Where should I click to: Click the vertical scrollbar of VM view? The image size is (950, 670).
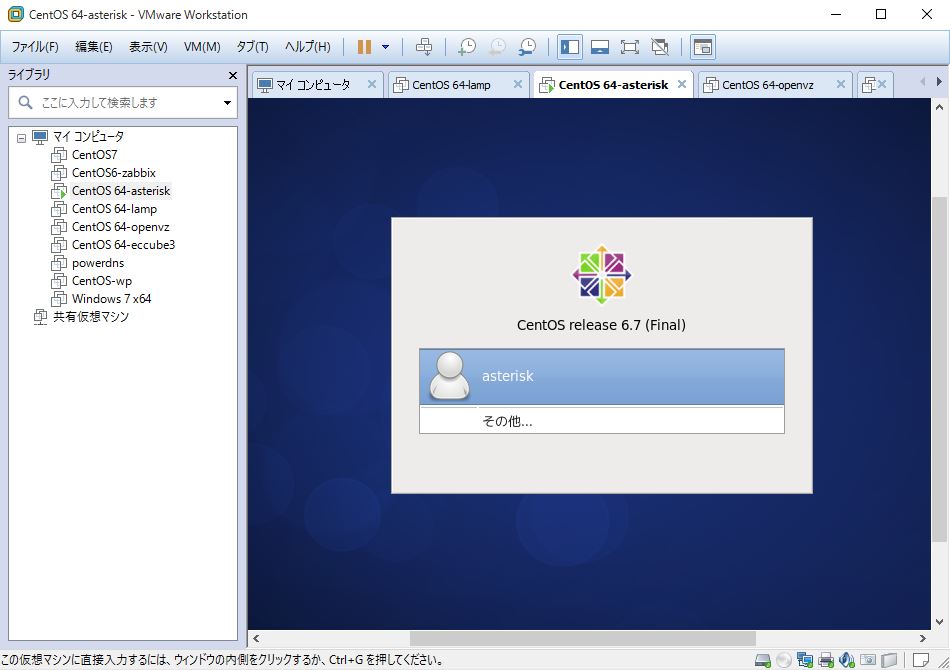point(939,369)
